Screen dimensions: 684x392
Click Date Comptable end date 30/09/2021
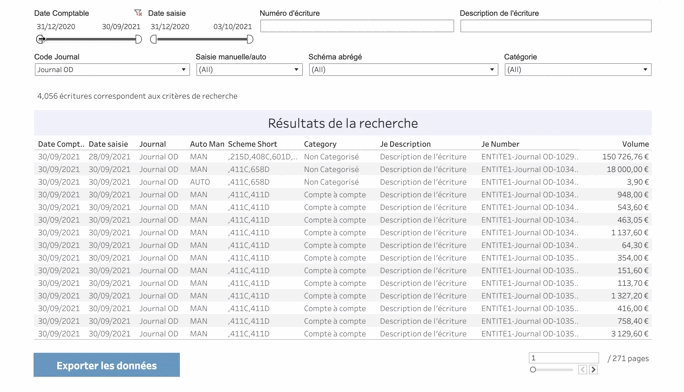pos(121,27)
